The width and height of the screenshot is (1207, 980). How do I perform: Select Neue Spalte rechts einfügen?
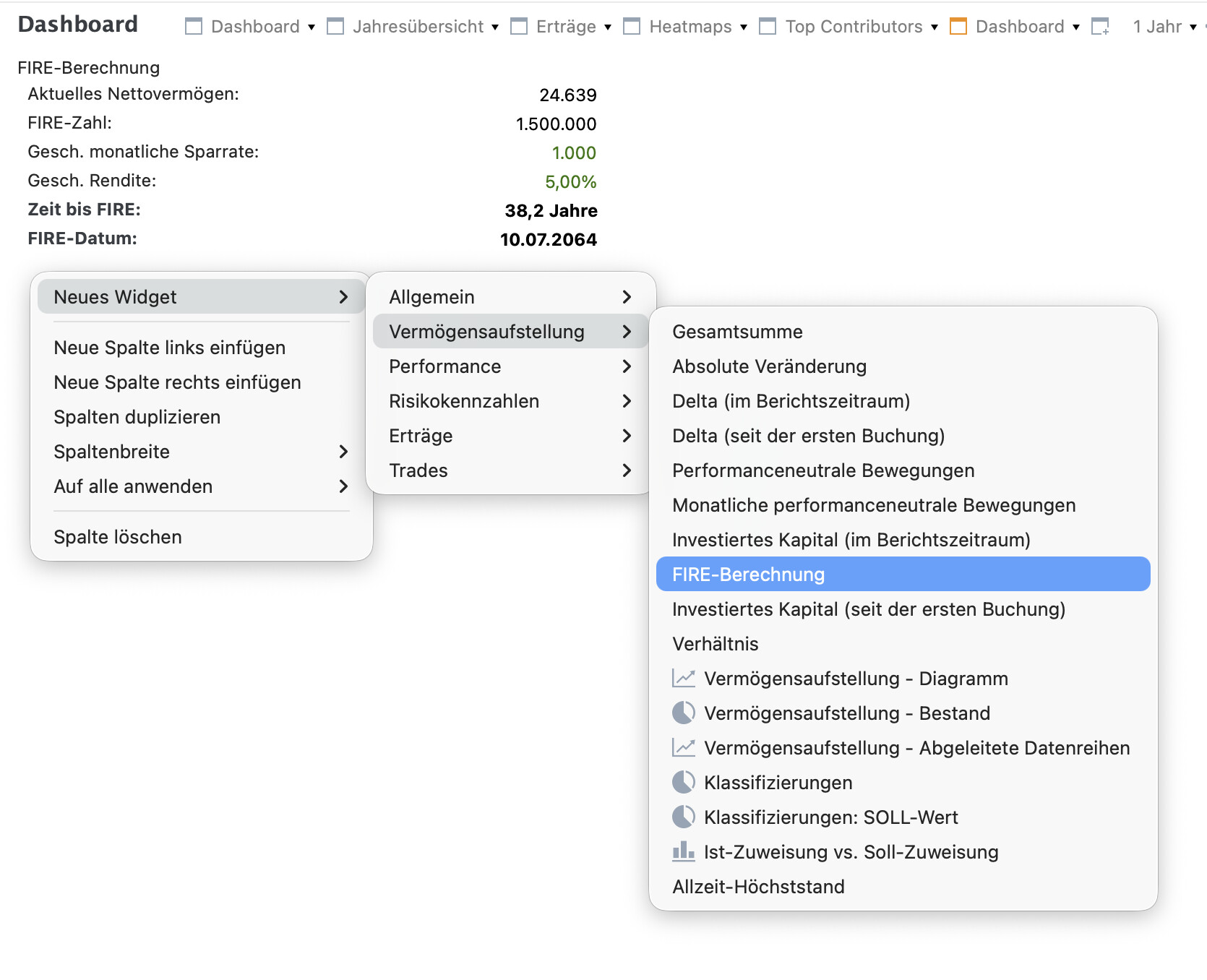(177, 382)
